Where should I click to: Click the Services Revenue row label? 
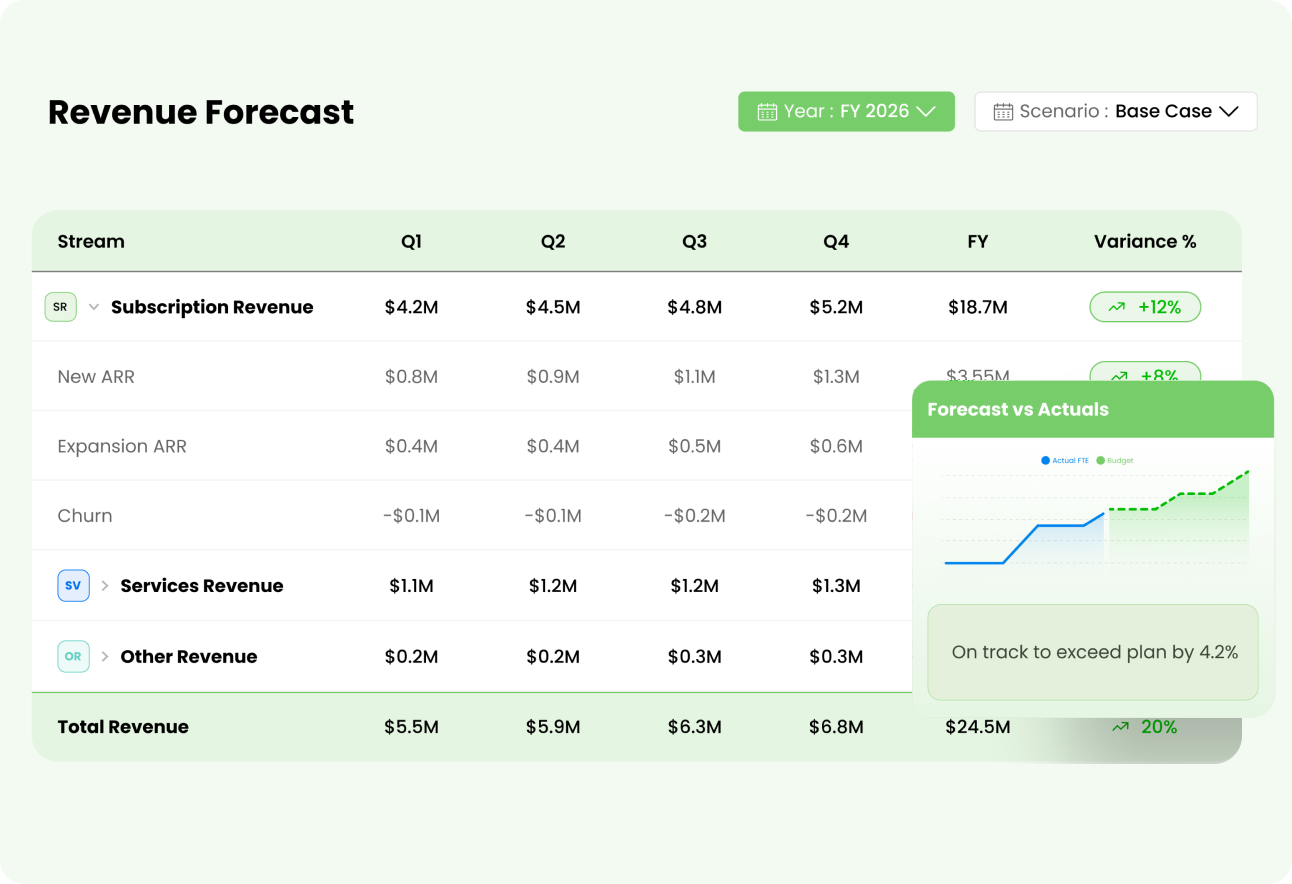coord(202,586)
